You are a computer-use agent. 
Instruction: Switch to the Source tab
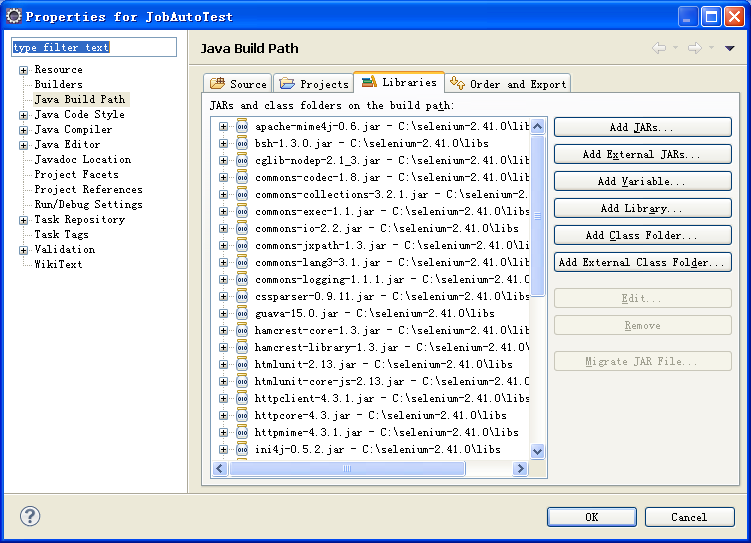(x=238, y=83)
